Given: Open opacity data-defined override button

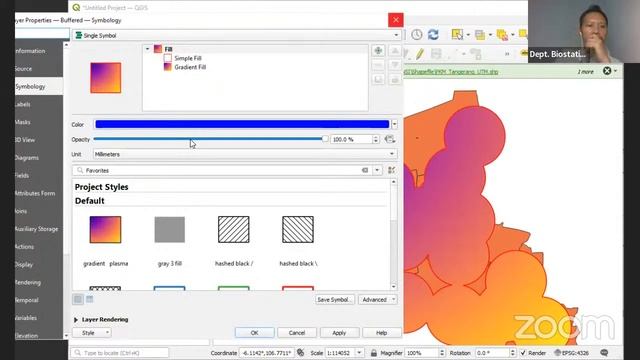Looking at the screenshot, I should coord(390,139).
